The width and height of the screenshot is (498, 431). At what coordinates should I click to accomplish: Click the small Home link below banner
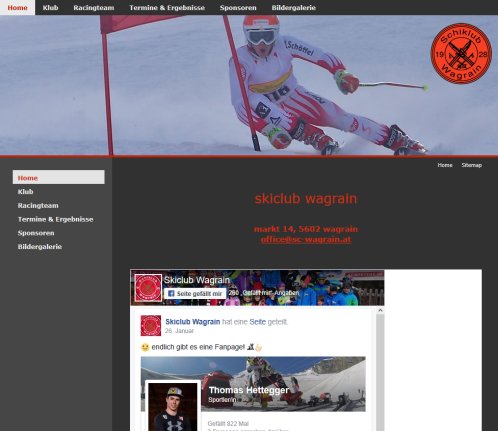pos(445,165)
